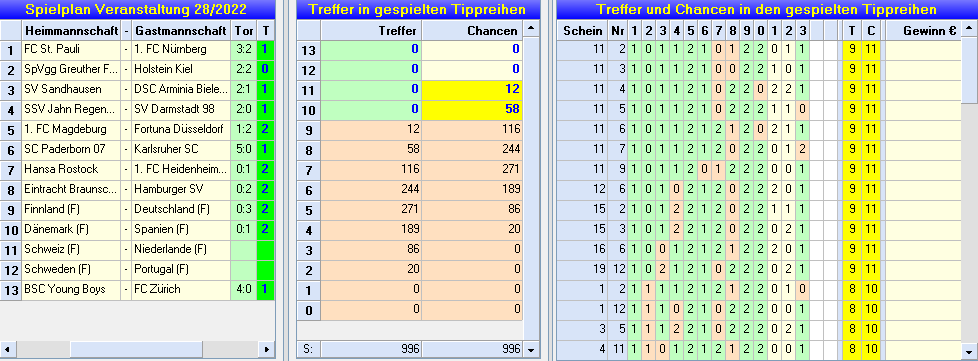The height and width of the screenshot is (361, 978).
Task: Select the SSV Jahn Regen... cell
Action: coord(71,109)
